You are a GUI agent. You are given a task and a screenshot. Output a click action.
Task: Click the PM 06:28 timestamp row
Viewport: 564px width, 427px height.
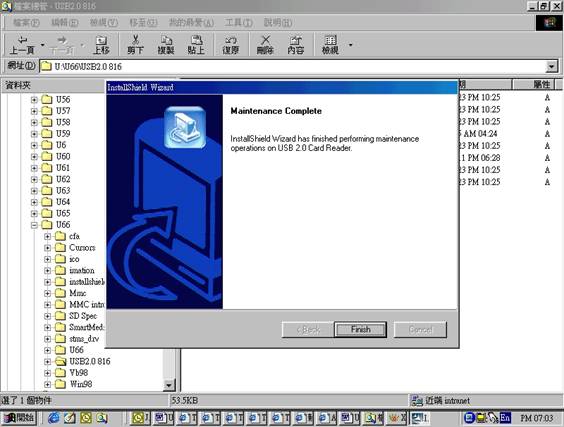480,158
